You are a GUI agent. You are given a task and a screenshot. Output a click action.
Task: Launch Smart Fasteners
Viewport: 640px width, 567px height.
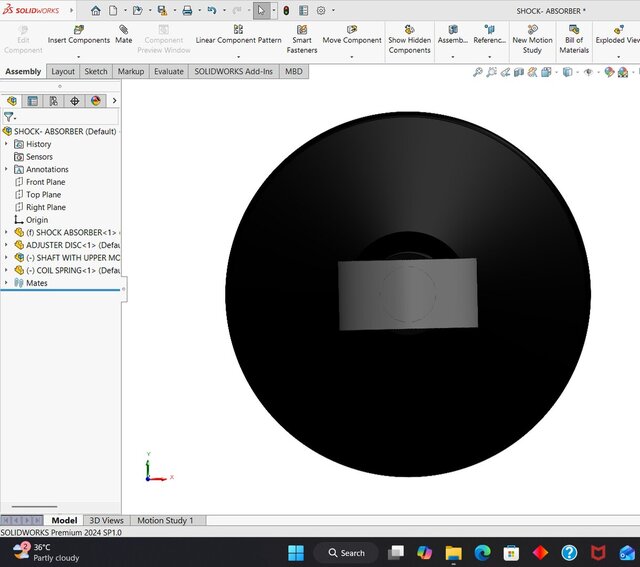[302, 39]
